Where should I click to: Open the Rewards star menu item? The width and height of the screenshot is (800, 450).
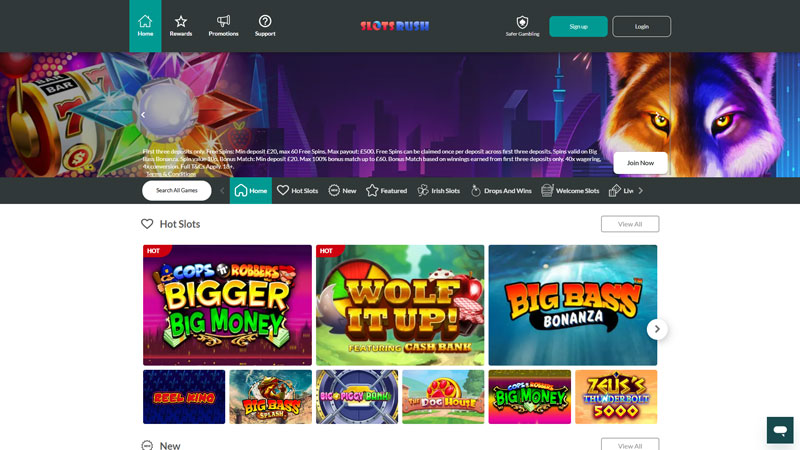(181, 26)
